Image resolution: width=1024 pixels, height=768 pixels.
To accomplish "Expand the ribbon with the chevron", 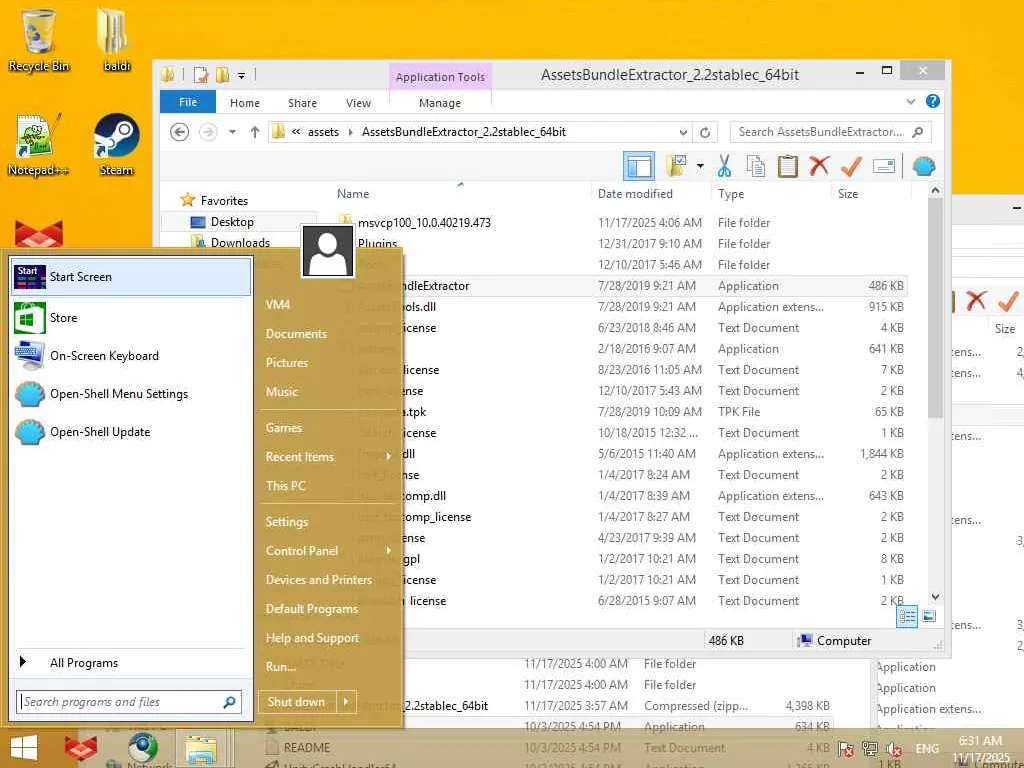I will click(911, 102).
